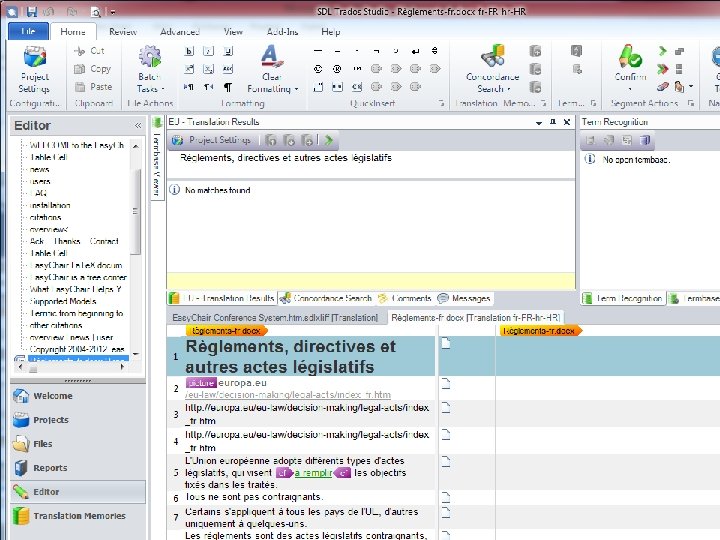The height and width of the screenshot is (540, 720).
Task: Click vertical scrollbar in Editor tree
Action: click(135, 211)
